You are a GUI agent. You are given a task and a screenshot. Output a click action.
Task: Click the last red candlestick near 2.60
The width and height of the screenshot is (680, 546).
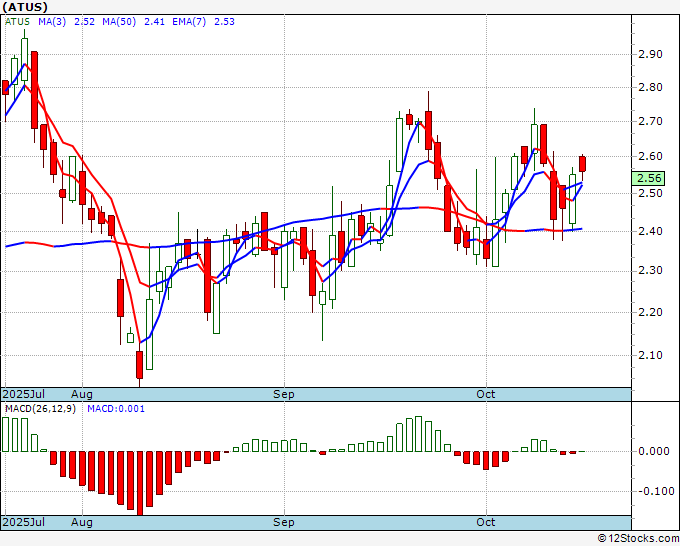(x=582, y=164)
